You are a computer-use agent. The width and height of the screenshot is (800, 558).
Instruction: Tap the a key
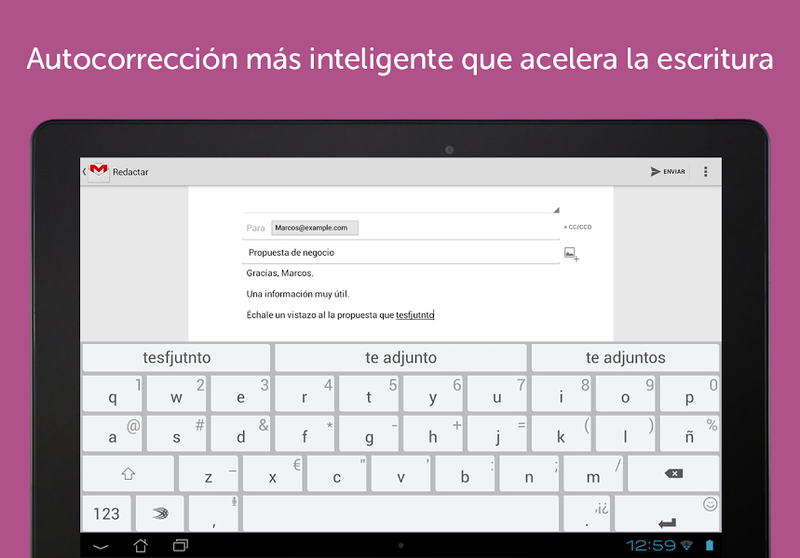pos(112,434)
